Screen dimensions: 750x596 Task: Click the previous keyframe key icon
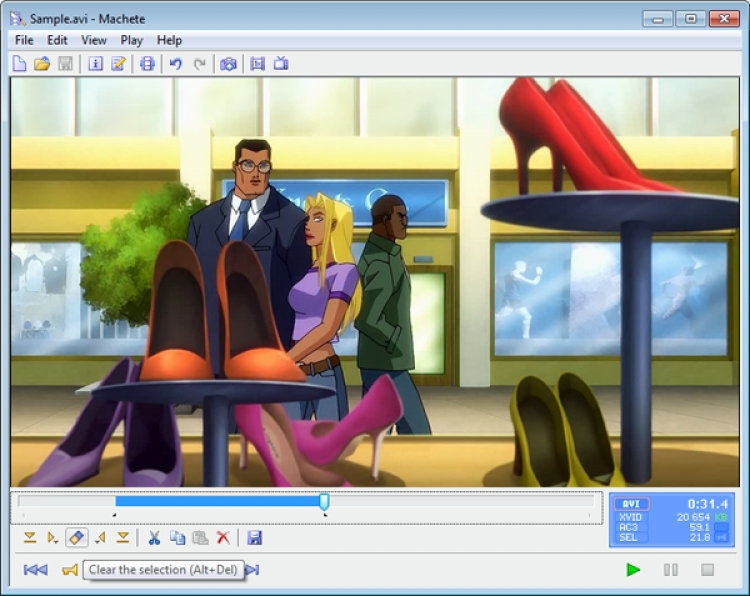point(70,570)
